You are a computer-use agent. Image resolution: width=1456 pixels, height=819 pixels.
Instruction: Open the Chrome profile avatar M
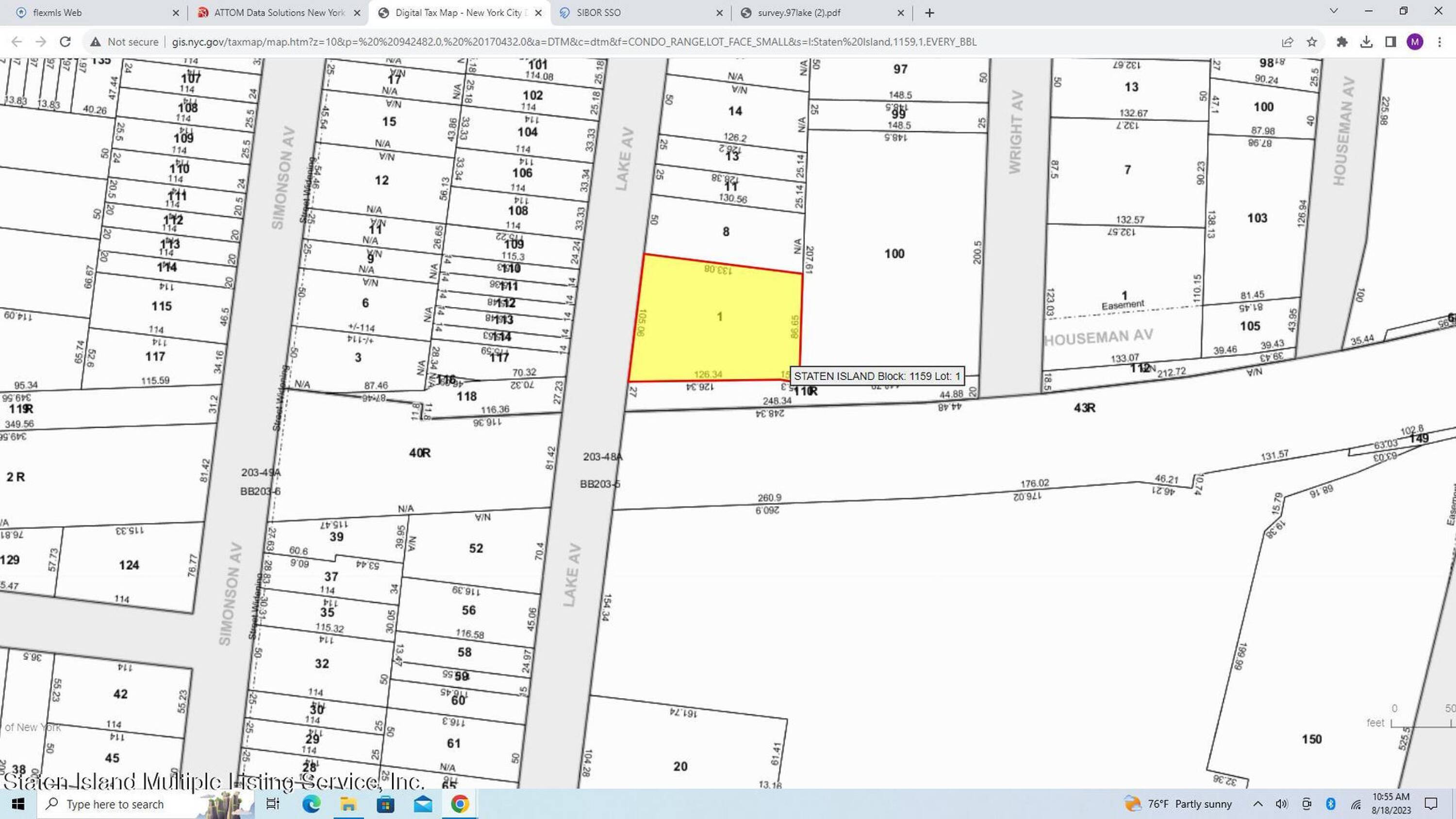[x=1415, y=42]
